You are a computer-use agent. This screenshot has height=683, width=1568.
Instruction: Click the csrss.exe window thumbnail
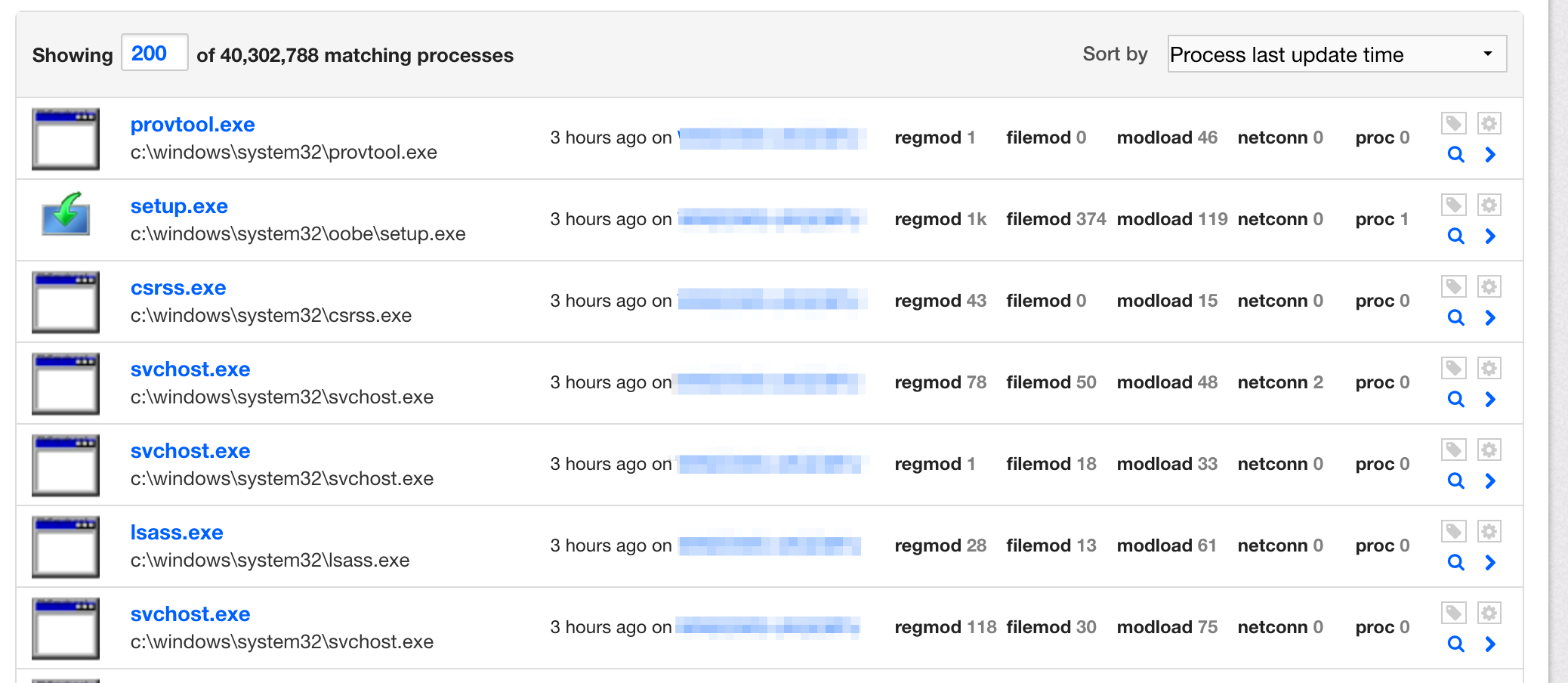(x=66, y=302)
